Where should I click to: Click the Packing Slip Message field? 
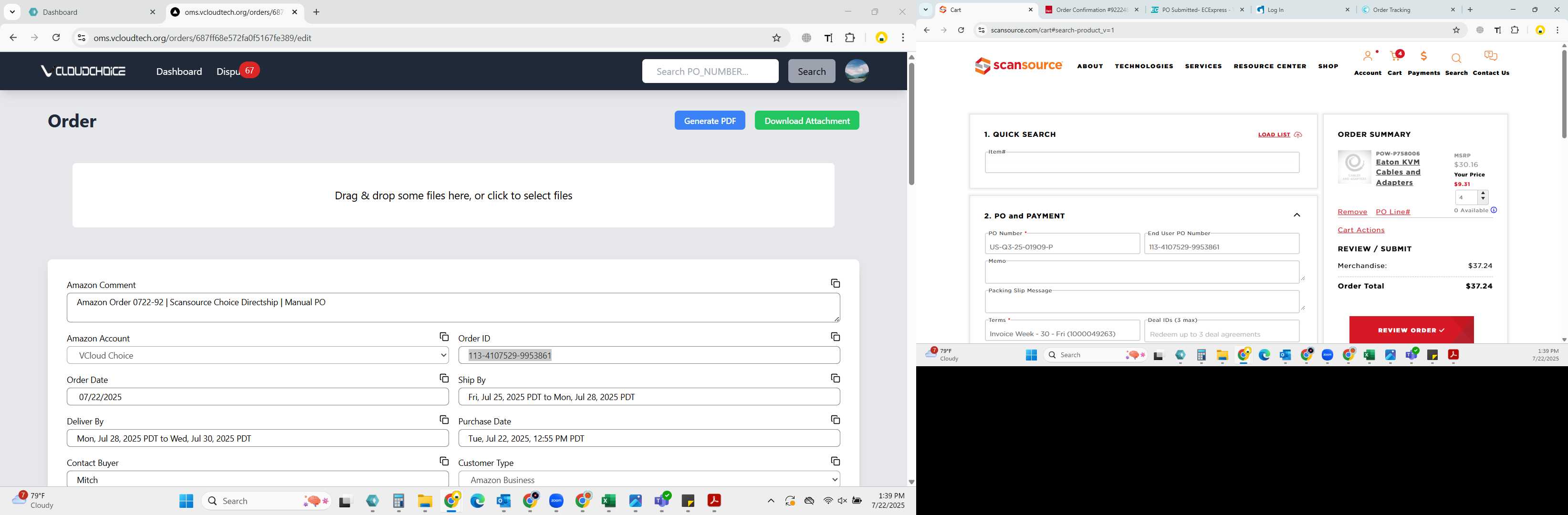1142,301
